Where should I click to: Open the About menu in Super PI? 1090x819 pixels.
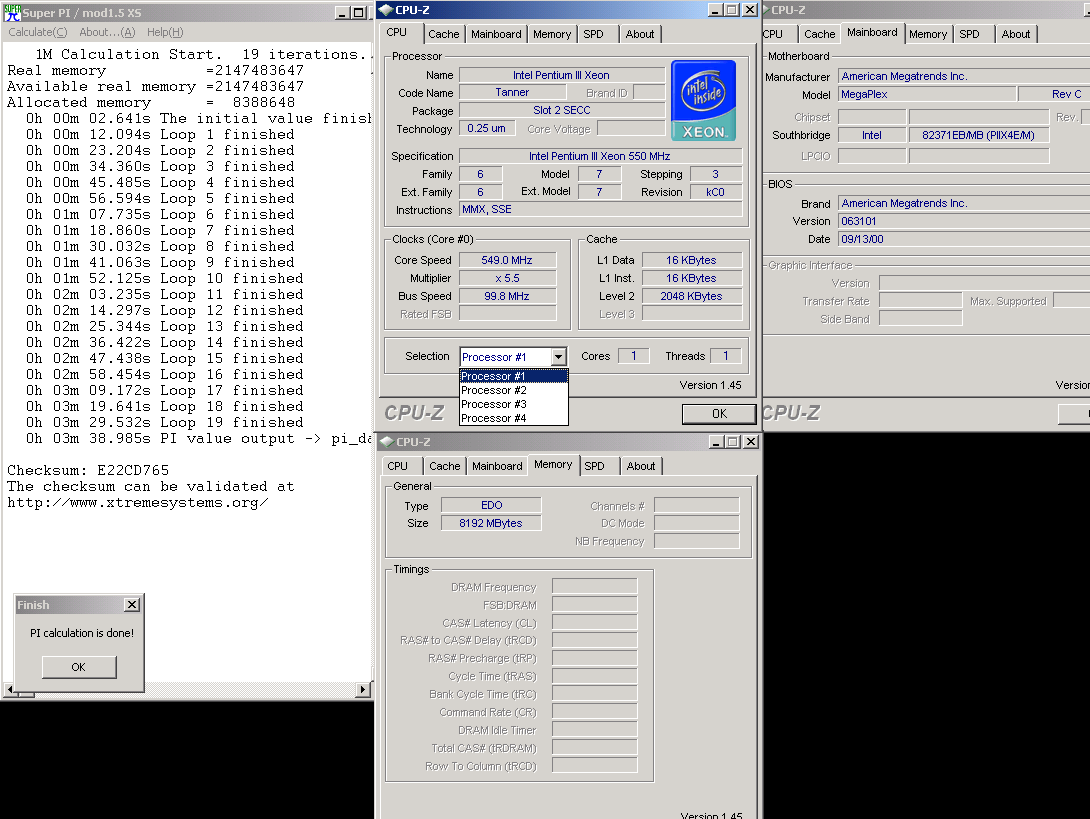click(107, 32)
